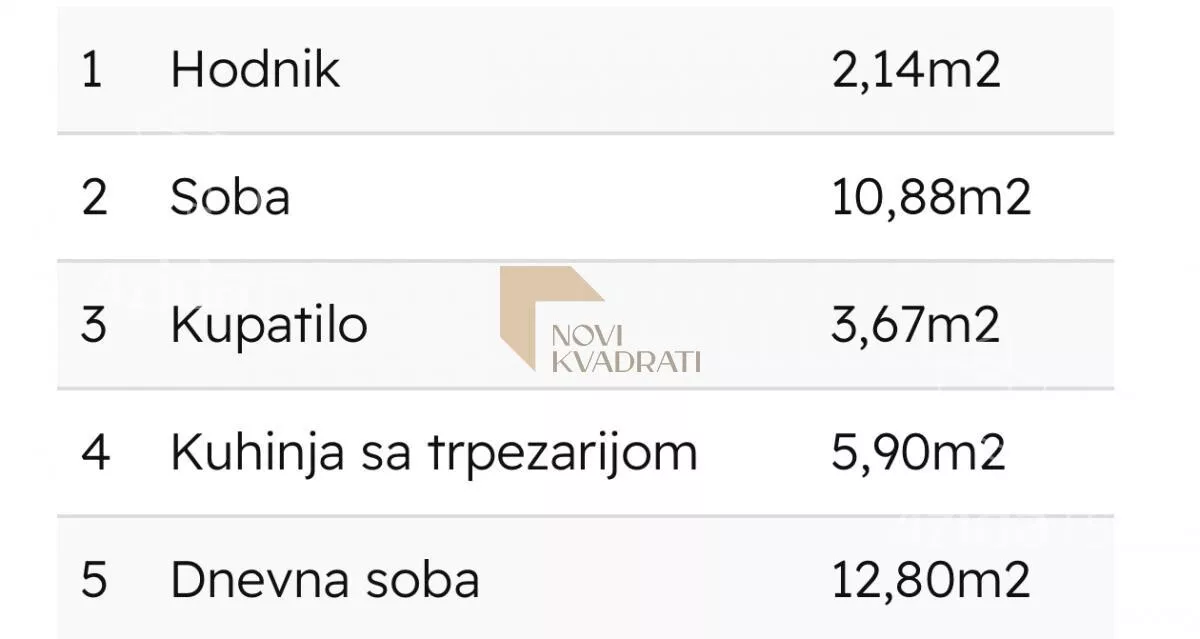Select the 5,90m2 area value
1200x639 pixels.
coord(917,452)
